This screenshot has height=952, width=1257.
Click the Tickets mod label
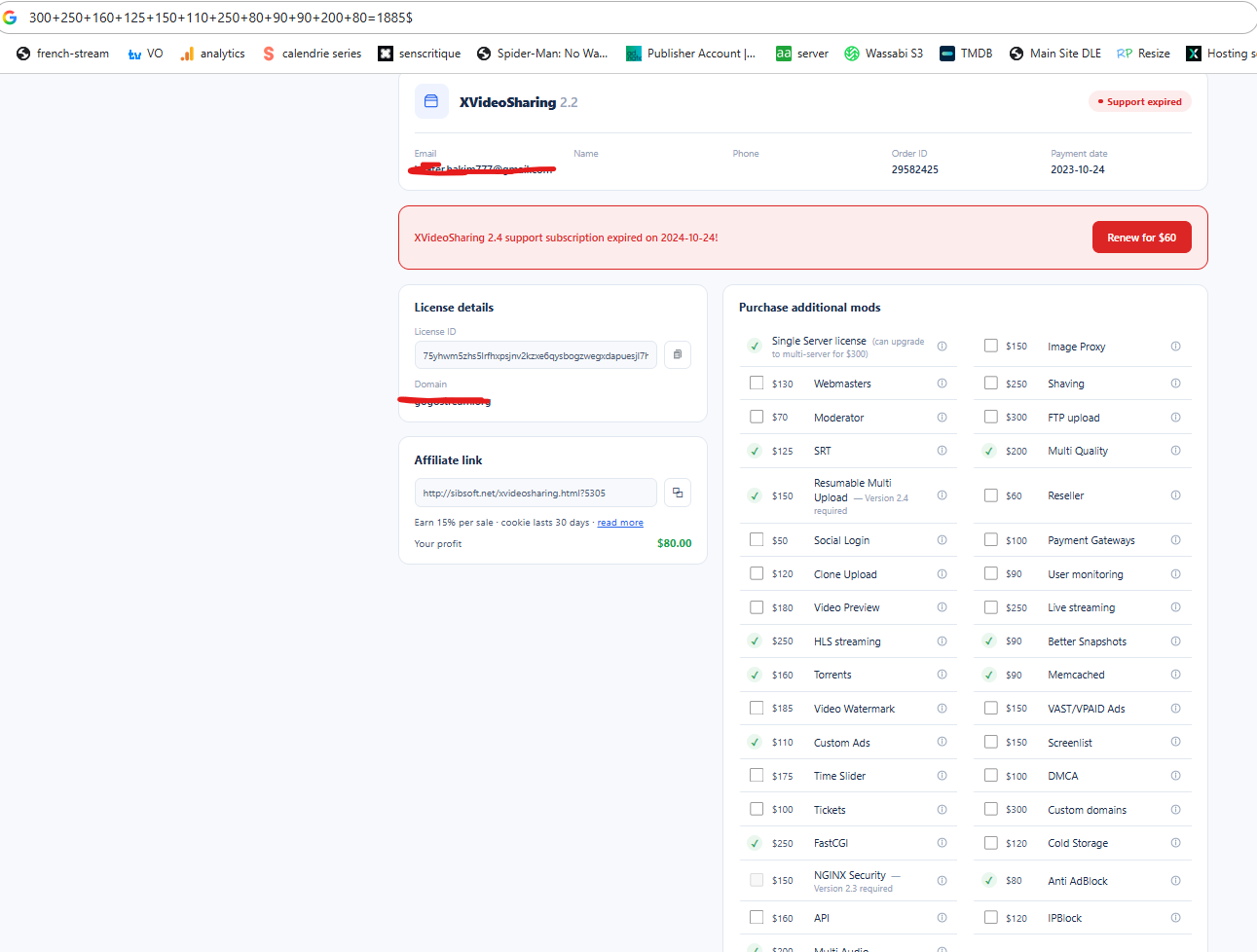click(830, 810)
